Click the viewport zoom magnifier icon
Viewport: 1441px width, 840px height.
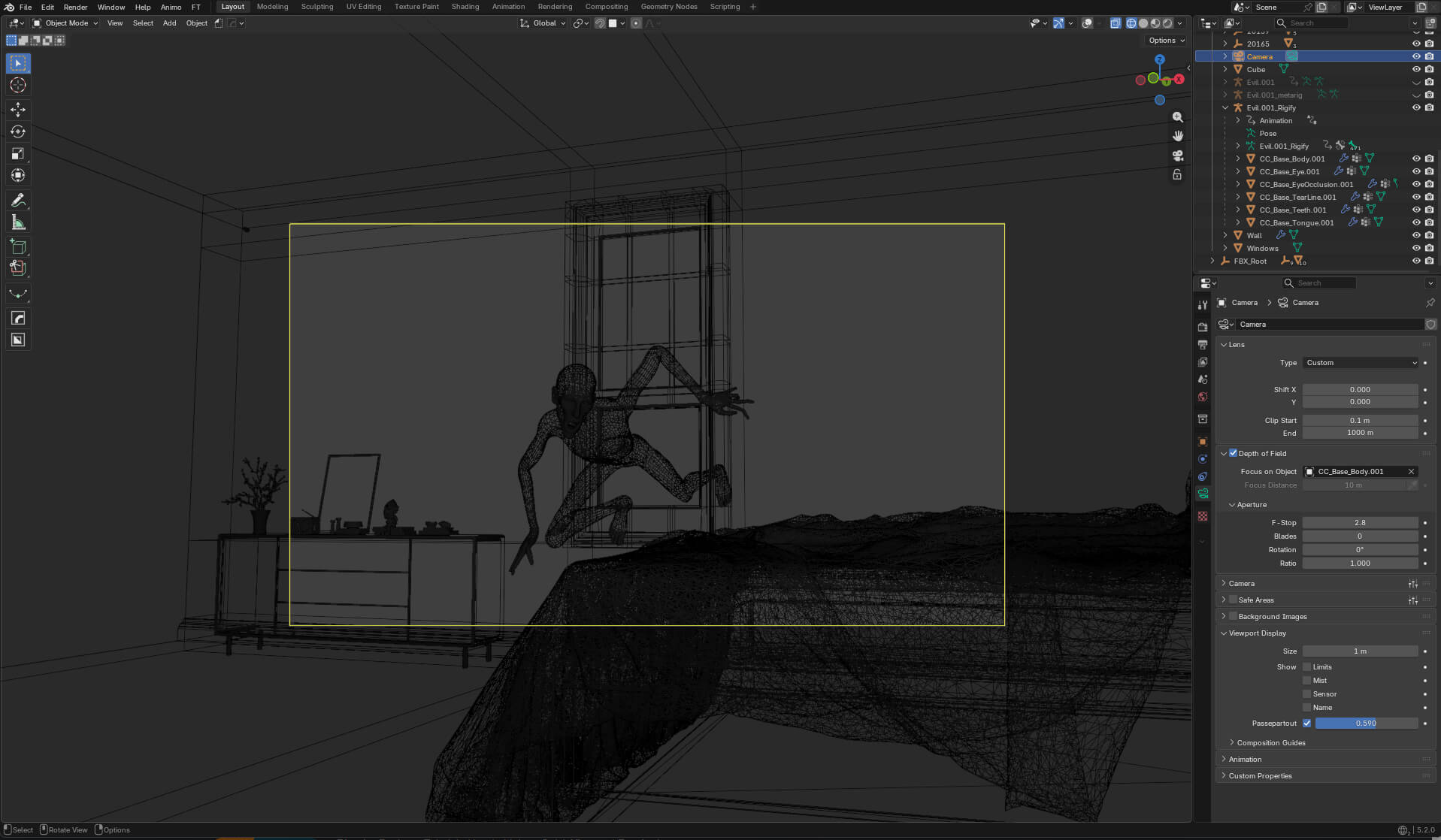pos(1177,117)
